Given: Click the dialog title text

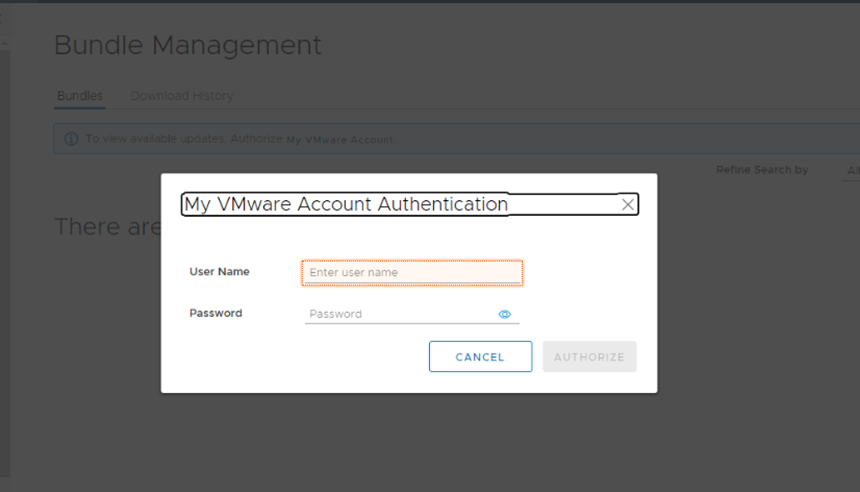Looking at the screenshot, I should tap(346, 204).
